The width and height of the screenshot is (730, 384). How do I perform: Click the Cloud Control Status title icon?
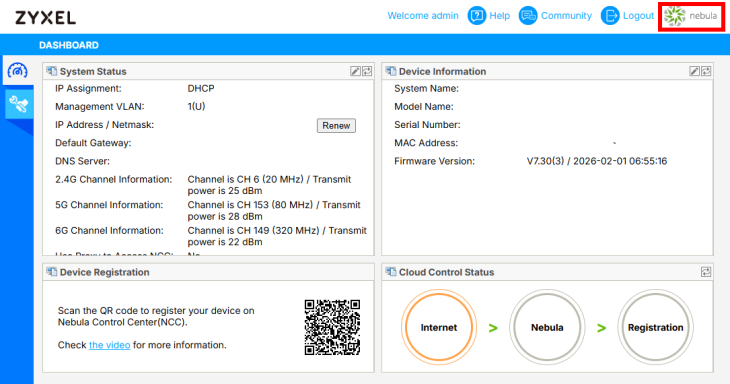point(391,272)
